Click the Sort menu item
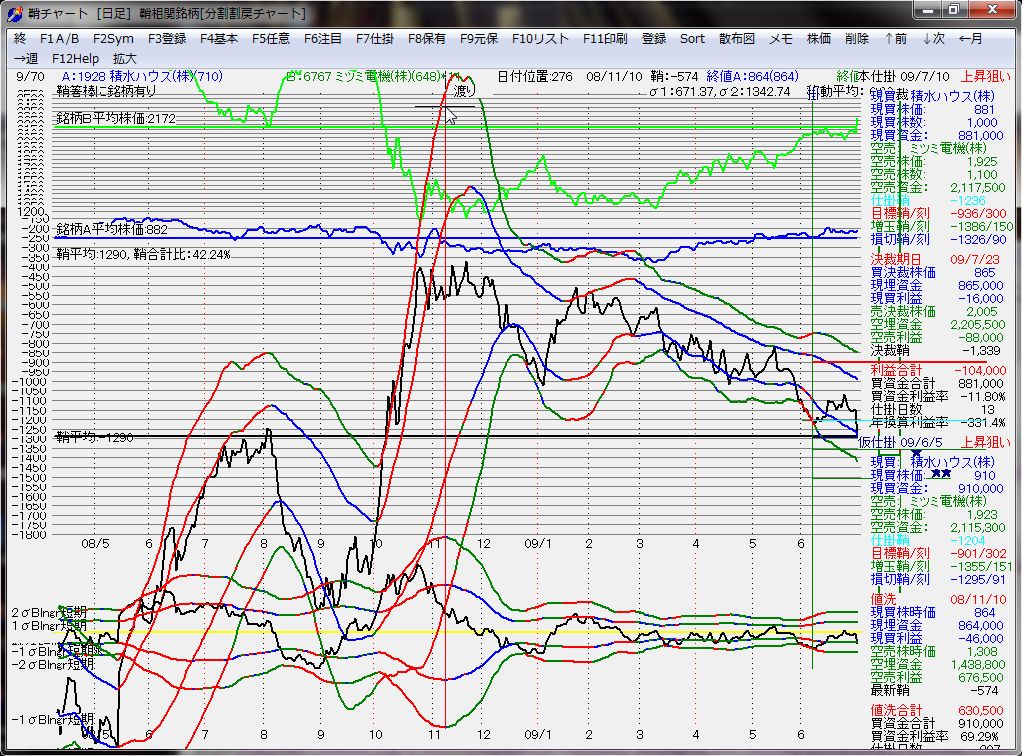This screenshot has width=1022, height=756. tap(692, 38)
